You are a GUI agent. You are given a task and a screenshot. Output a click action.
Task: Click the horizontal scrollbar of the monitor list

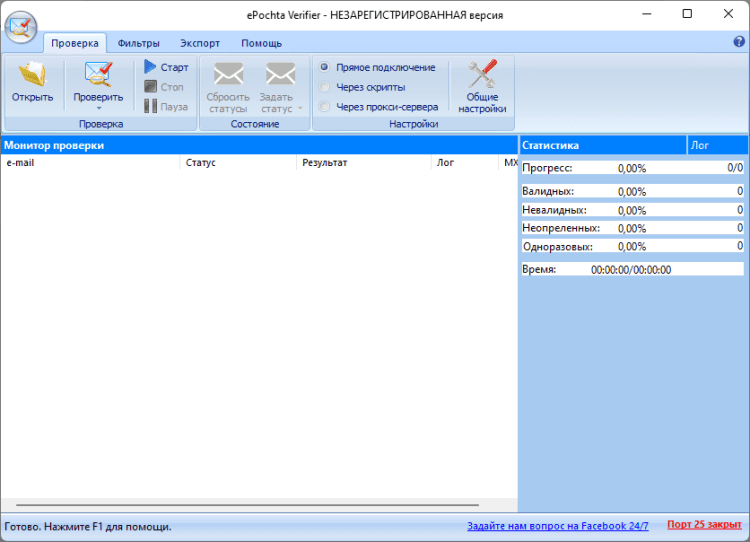[x=247, y=505]
